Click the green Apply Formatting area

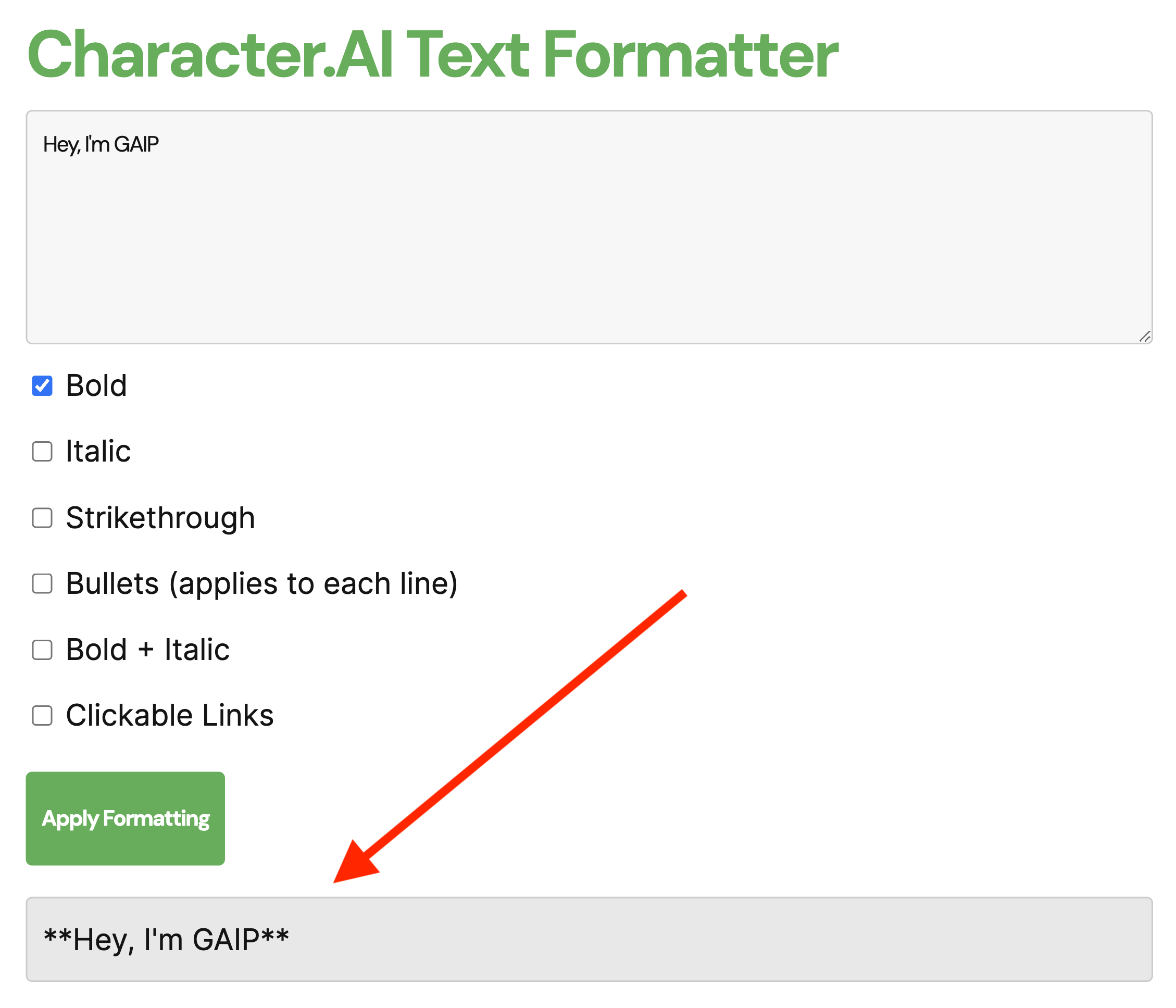tap(126, 818)
